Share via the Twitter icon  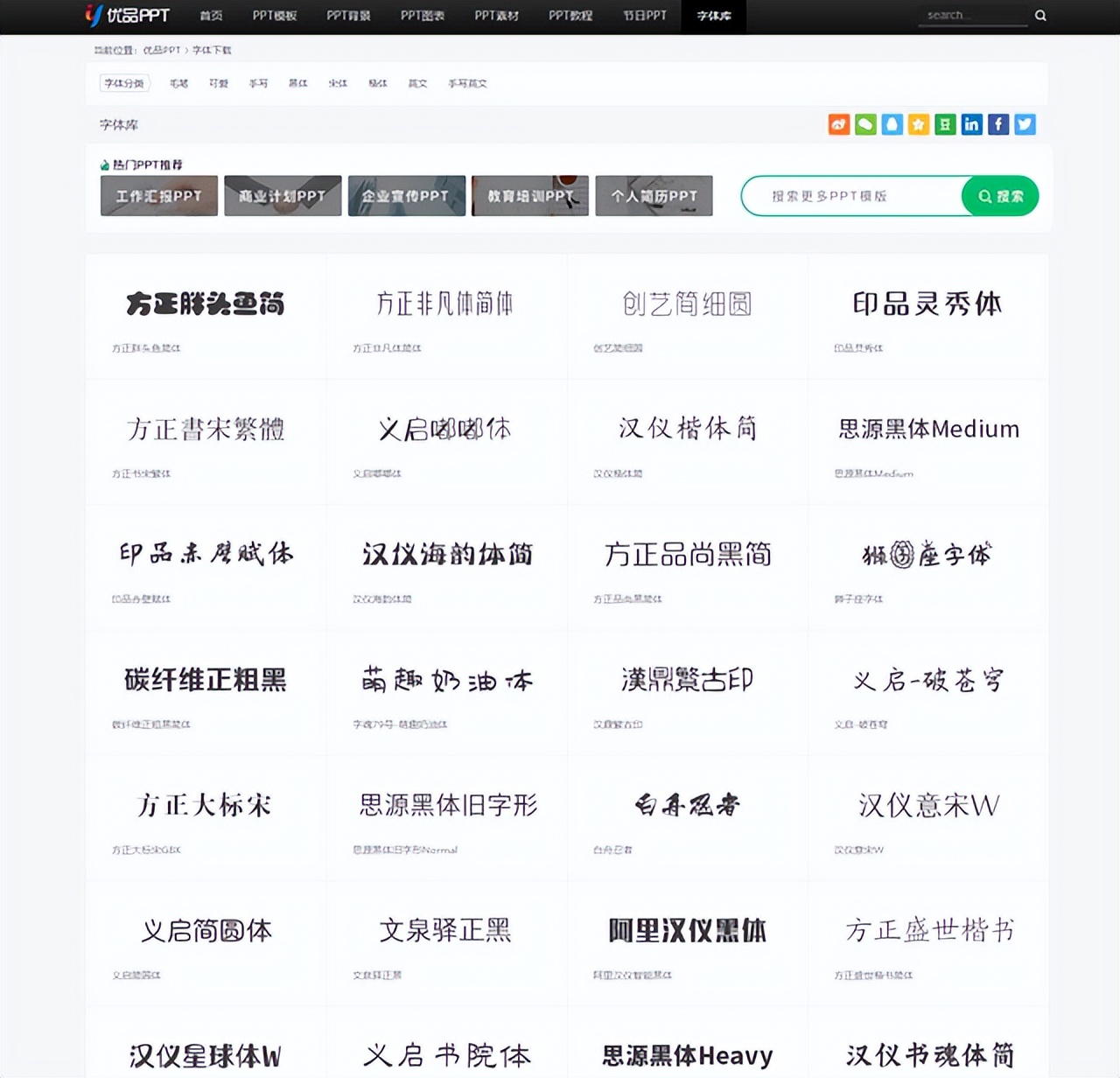(x=1025, y=124)
